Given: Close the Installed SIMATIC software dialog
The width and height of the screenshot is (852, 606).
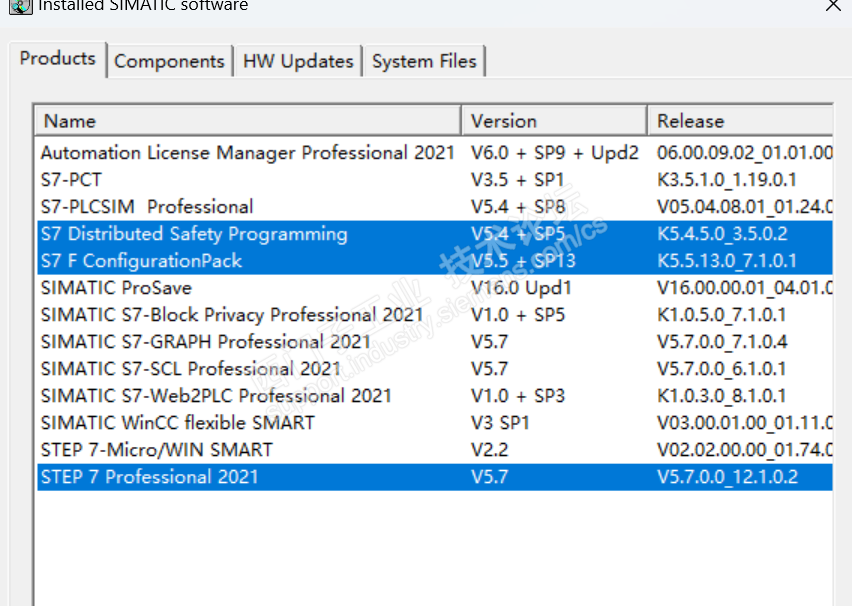Looking at the screenshot, I should point(832,6).
